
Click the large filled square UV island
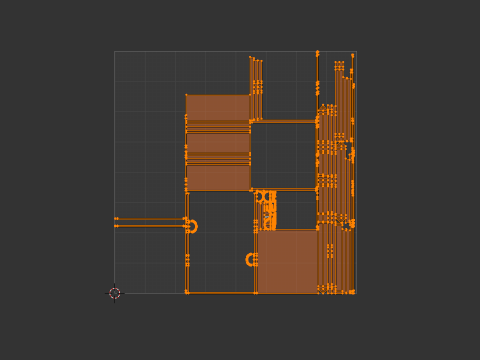click(288, 262)
